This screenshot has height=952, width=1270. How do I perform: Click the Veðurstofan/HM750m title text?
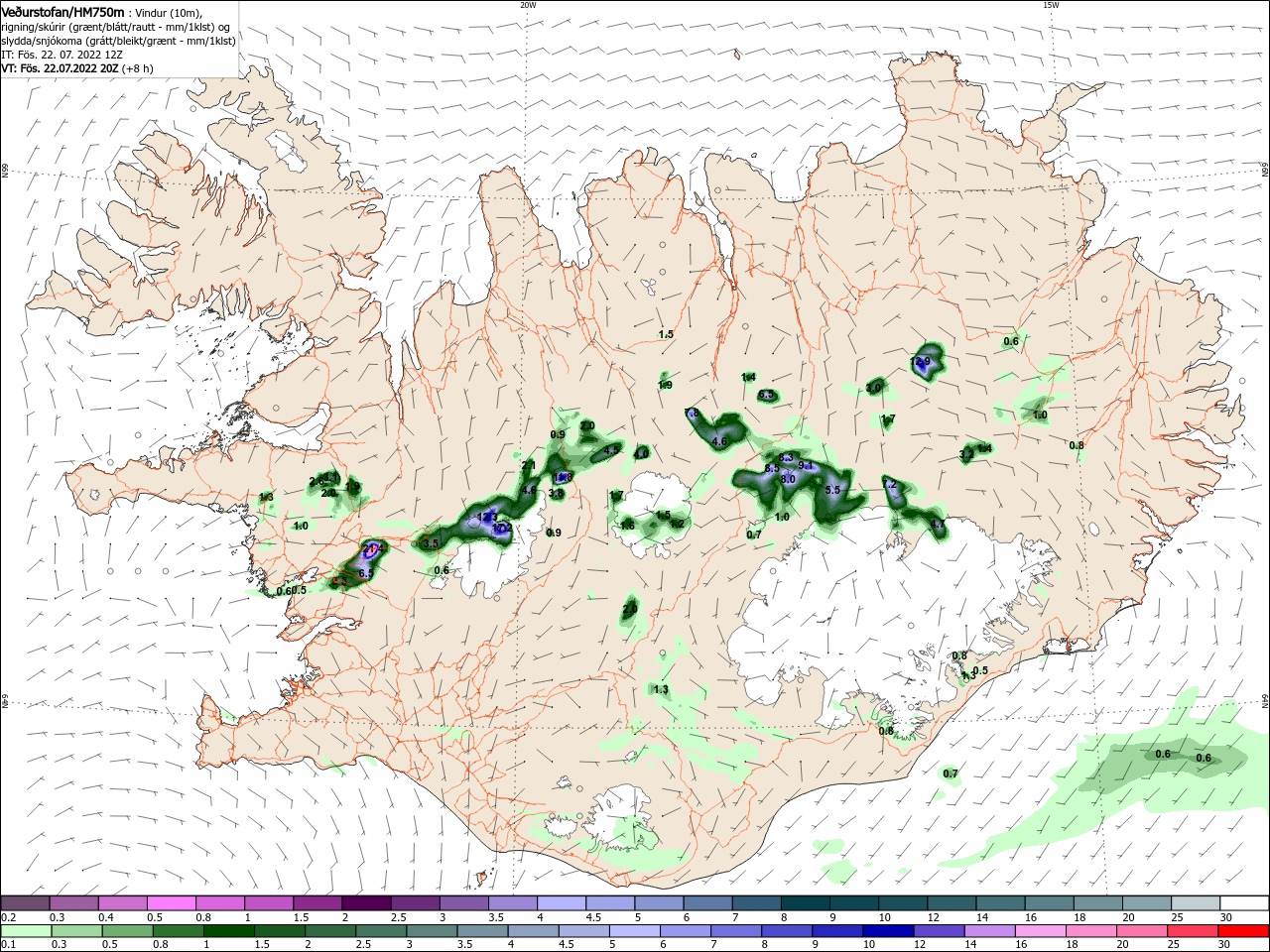click(x=63, y=11)
